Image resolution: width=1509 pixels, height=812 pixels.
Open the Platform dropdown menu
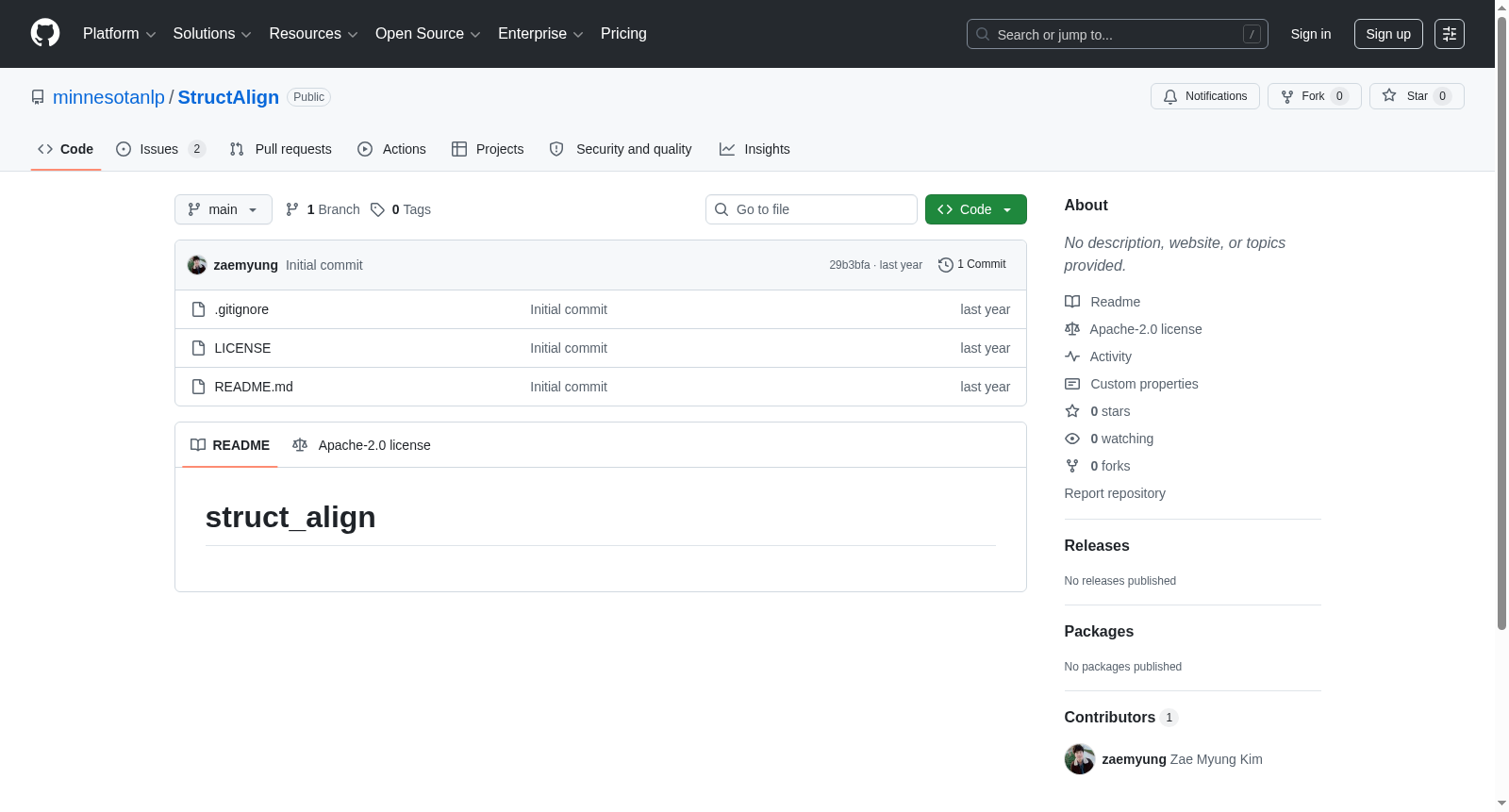(x=120, y=34)
